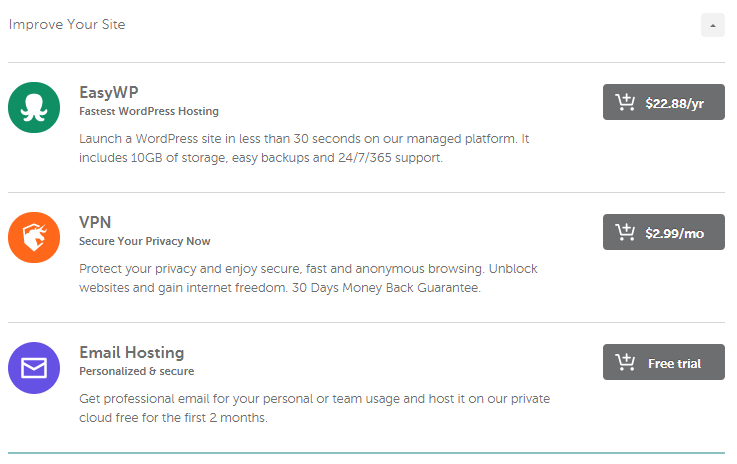Click the cart icon on Free trial button
Viewport: 737px width, 464px height.
625,362
